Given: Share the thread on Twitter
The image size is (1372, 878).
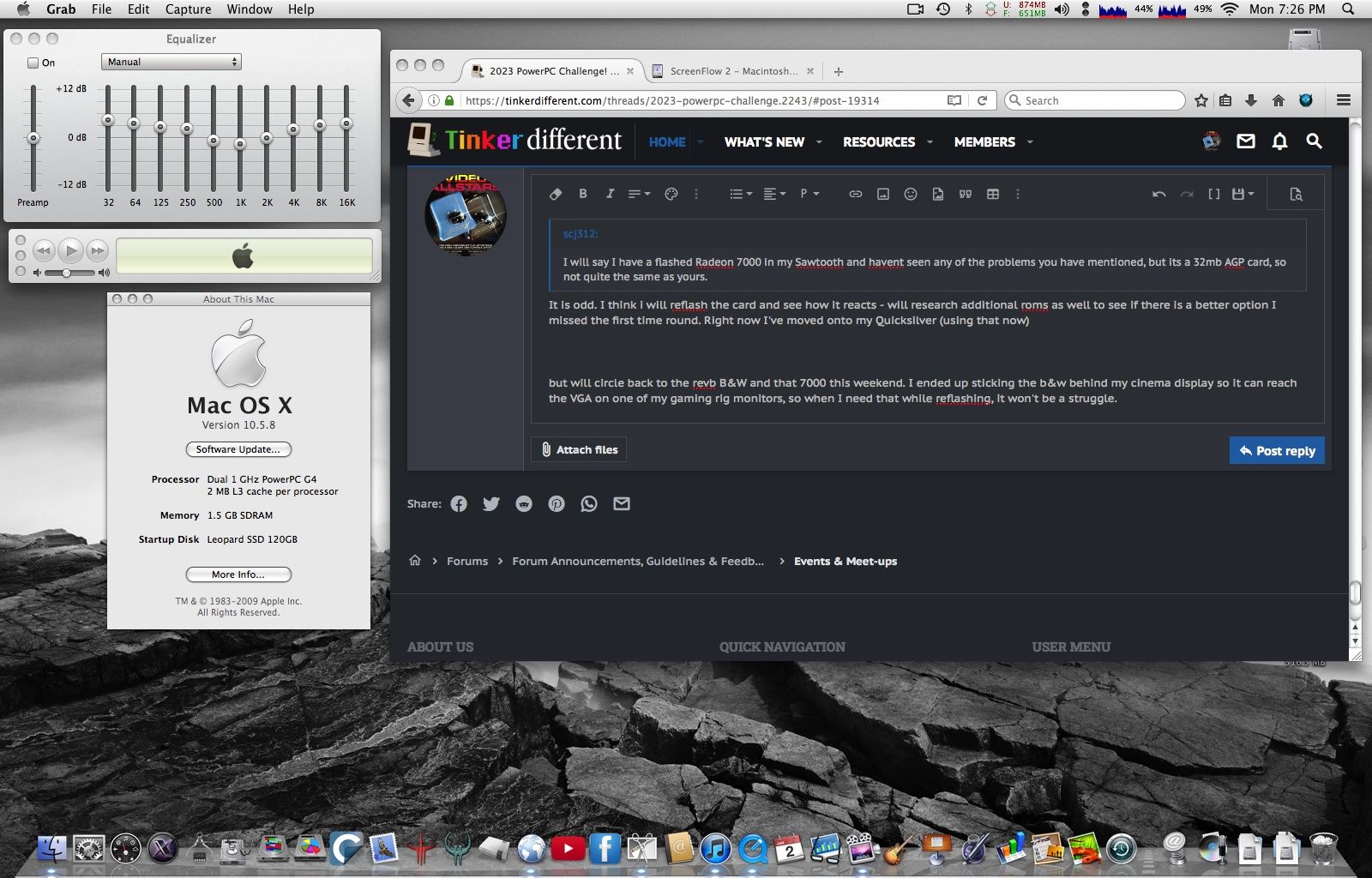Looking at the screenshot, I should pos(491,504).
